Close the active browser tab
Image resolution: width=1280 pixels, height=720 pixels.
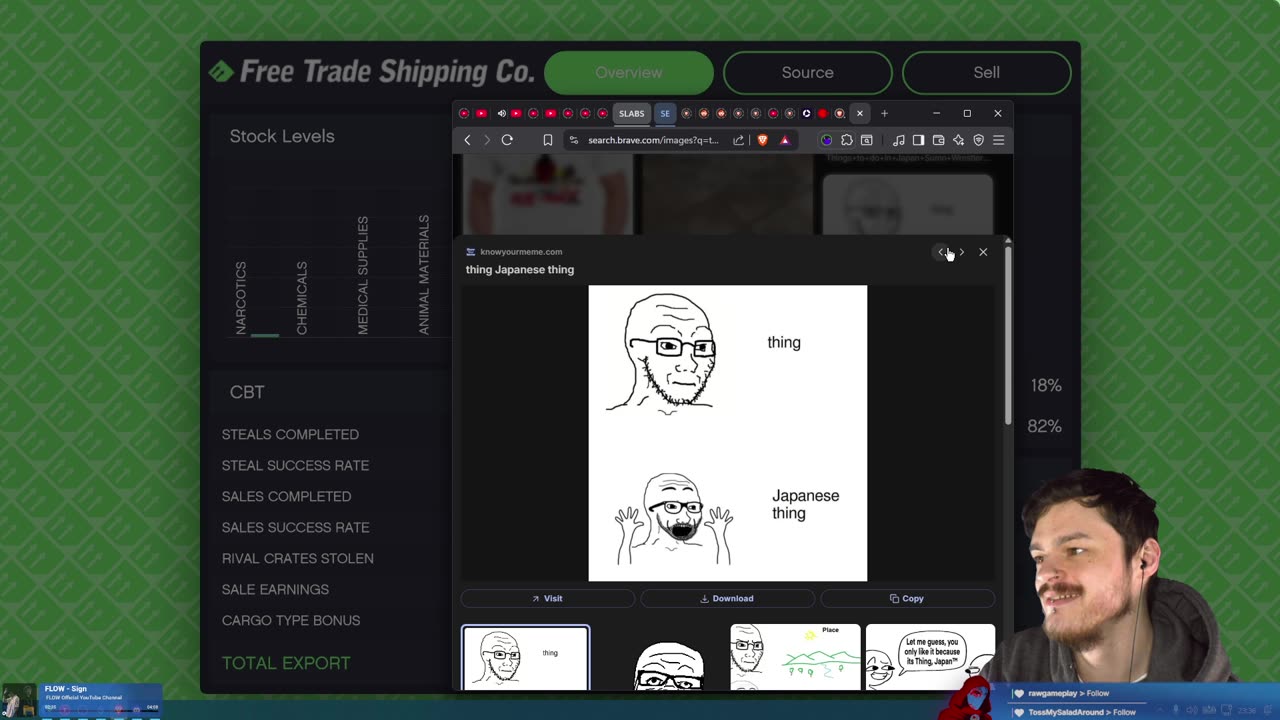point(859,113)
